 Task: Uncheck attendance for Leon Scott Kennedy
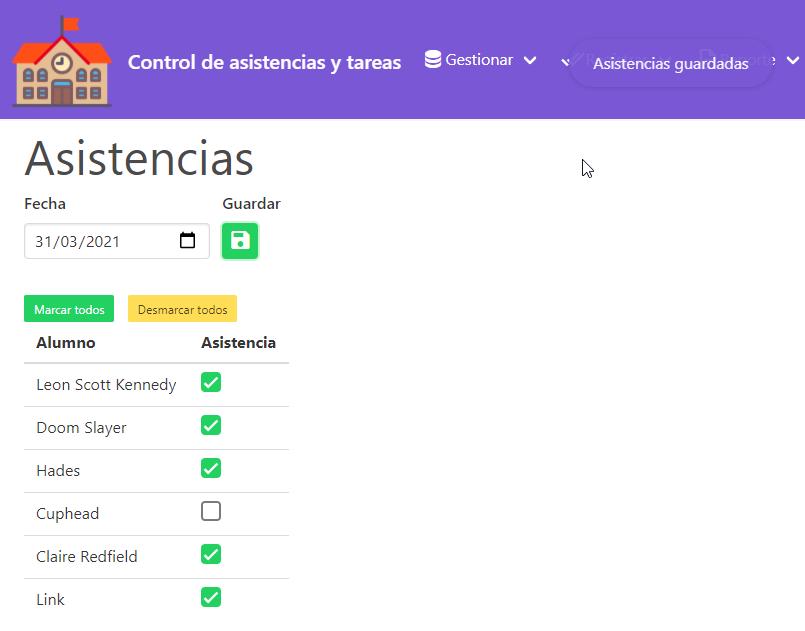tap(211, 383)
